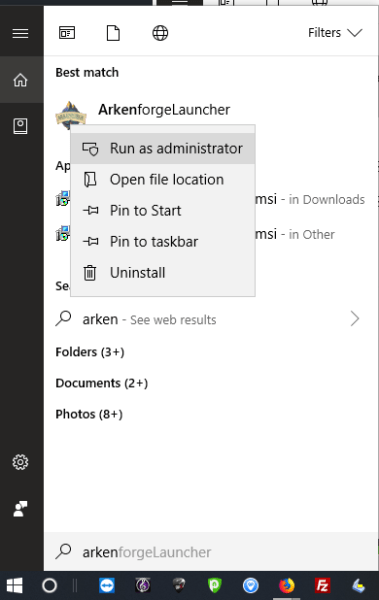Select the Home icon in the sidebar

[x=20, y=80]
